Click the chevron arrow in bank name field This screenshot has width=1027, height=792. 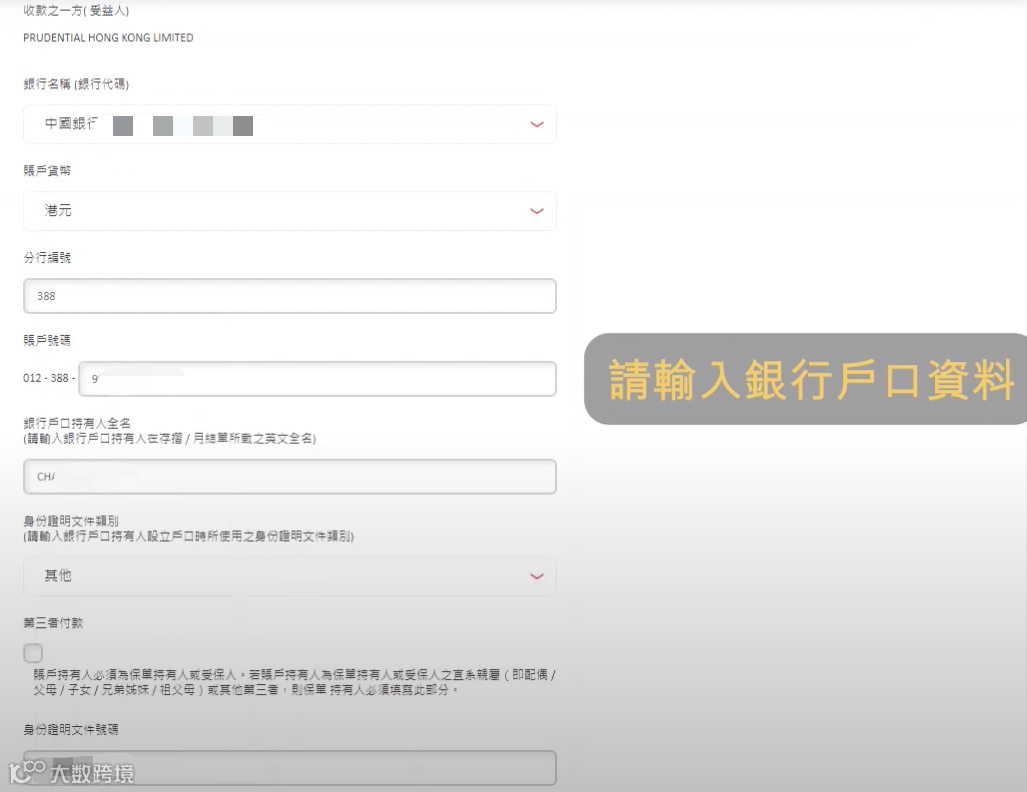pyautogui.click(x=536, y=124)
